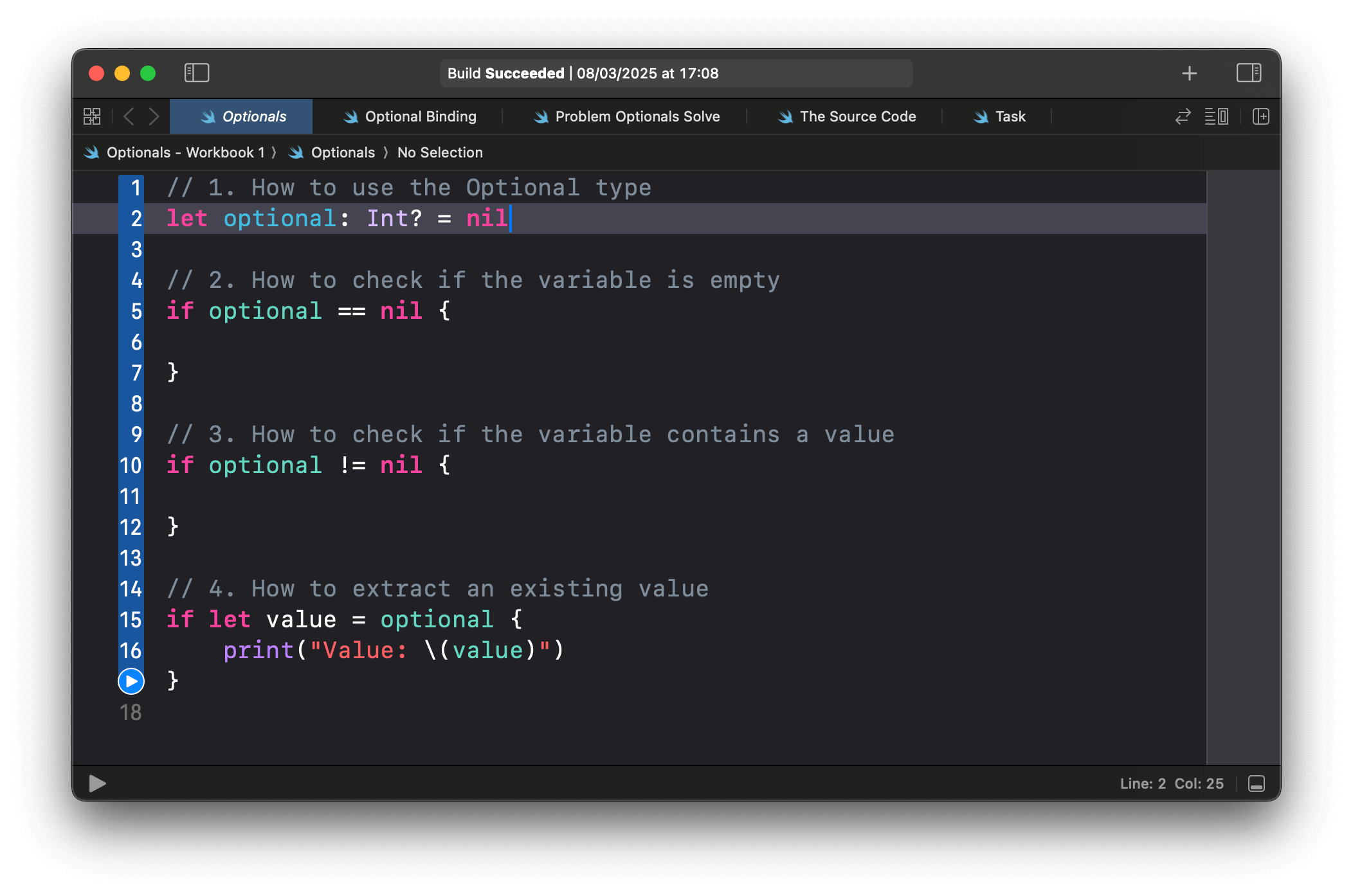Viewport: 1353px width, 896px height.
Task: Switch to the Optionals tab
Action: [x=241, y=116]
